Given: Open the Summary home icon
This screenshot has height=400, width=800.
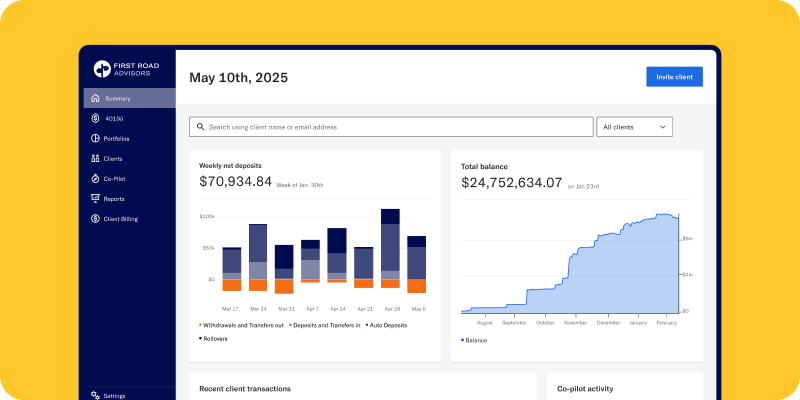Looking at the screenshot, I should pyautogui.click(x=95, y=98).
